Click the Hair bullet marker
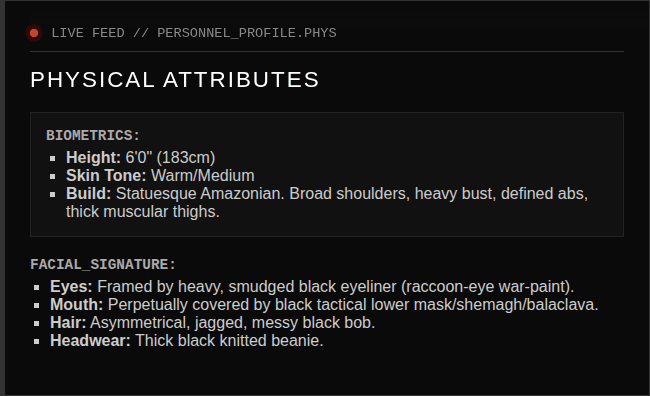650x396 pixels. 36,323
